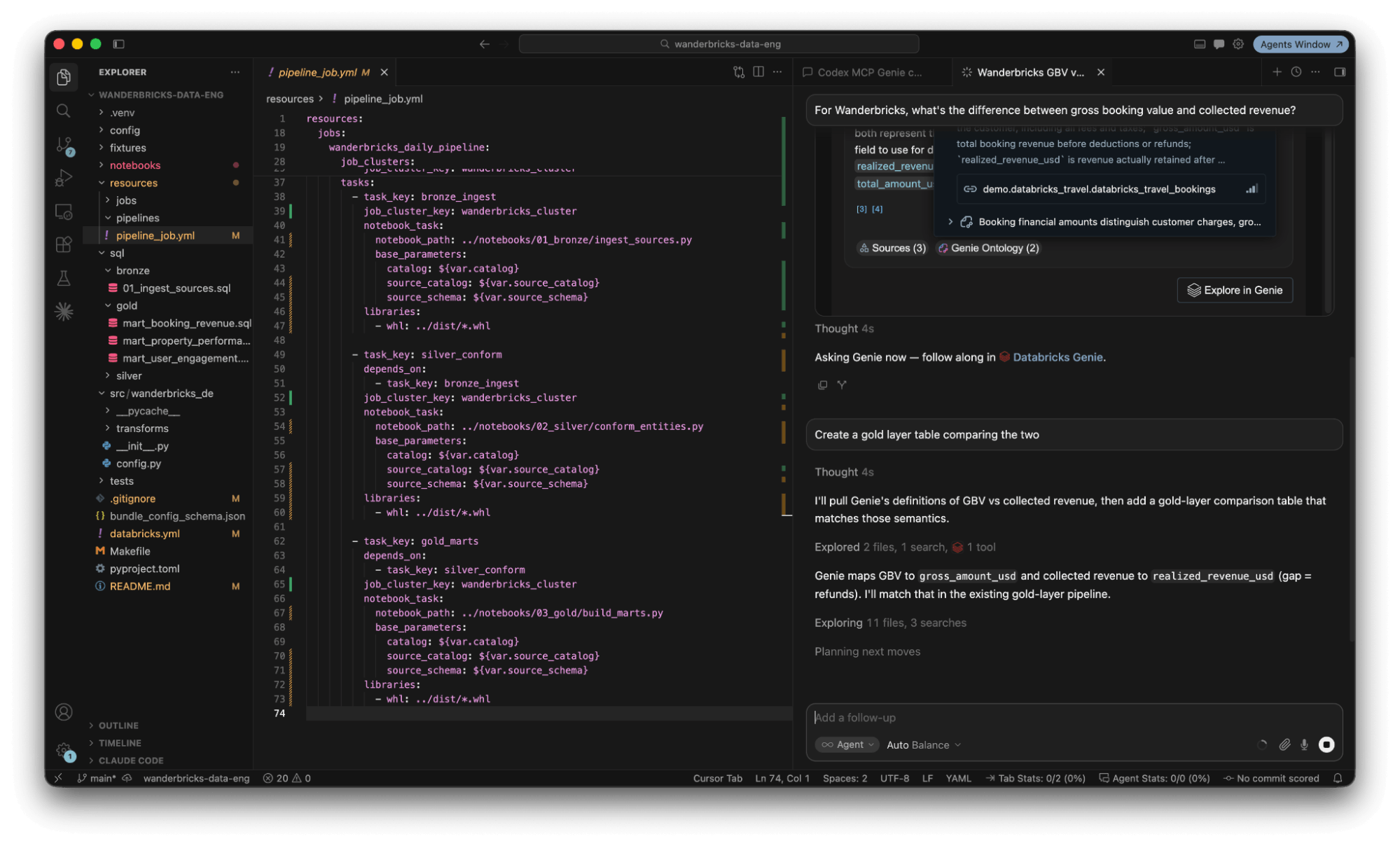Open the databricks_travel_bookings table link
1400x846 pixels.
1111,189
